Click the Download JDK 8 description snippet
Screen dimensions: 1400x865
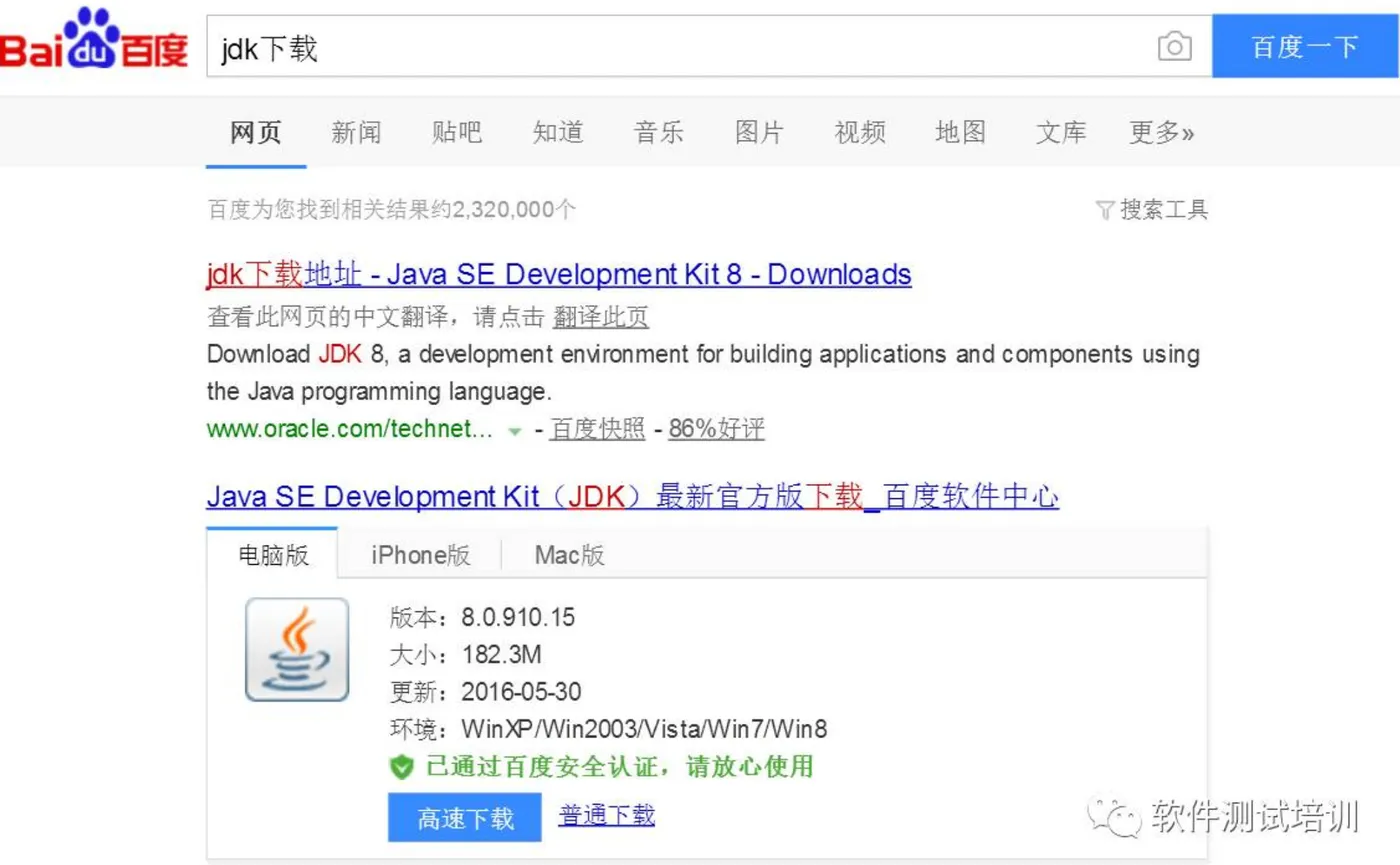(x=703, y=372)
